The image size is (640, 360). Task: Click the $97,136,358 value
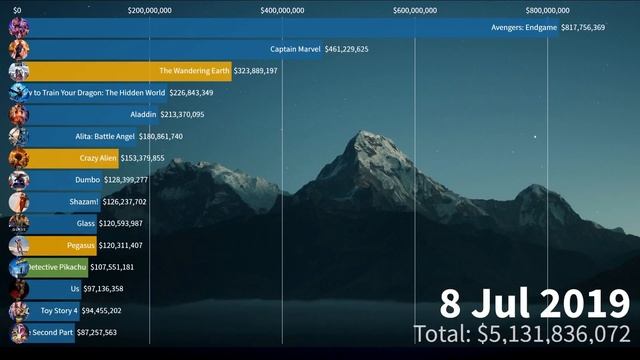(x=103, y=289)
